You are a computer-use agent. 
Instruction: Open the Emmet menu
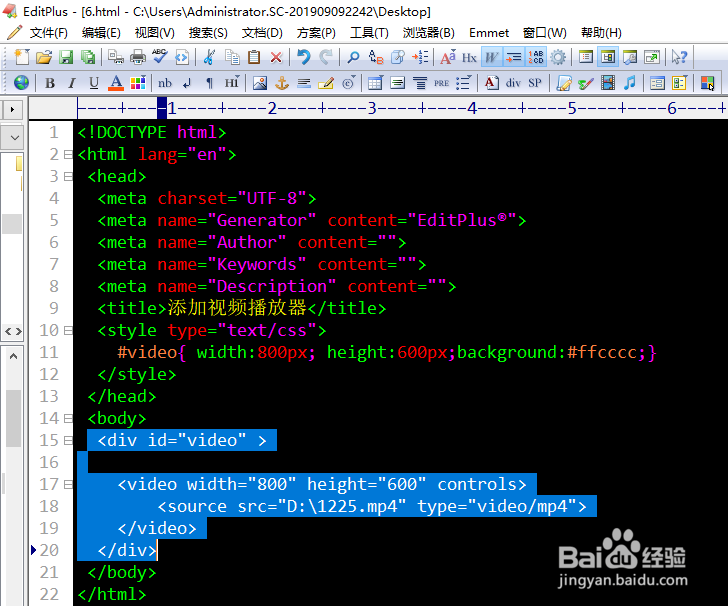click(489, 33)
